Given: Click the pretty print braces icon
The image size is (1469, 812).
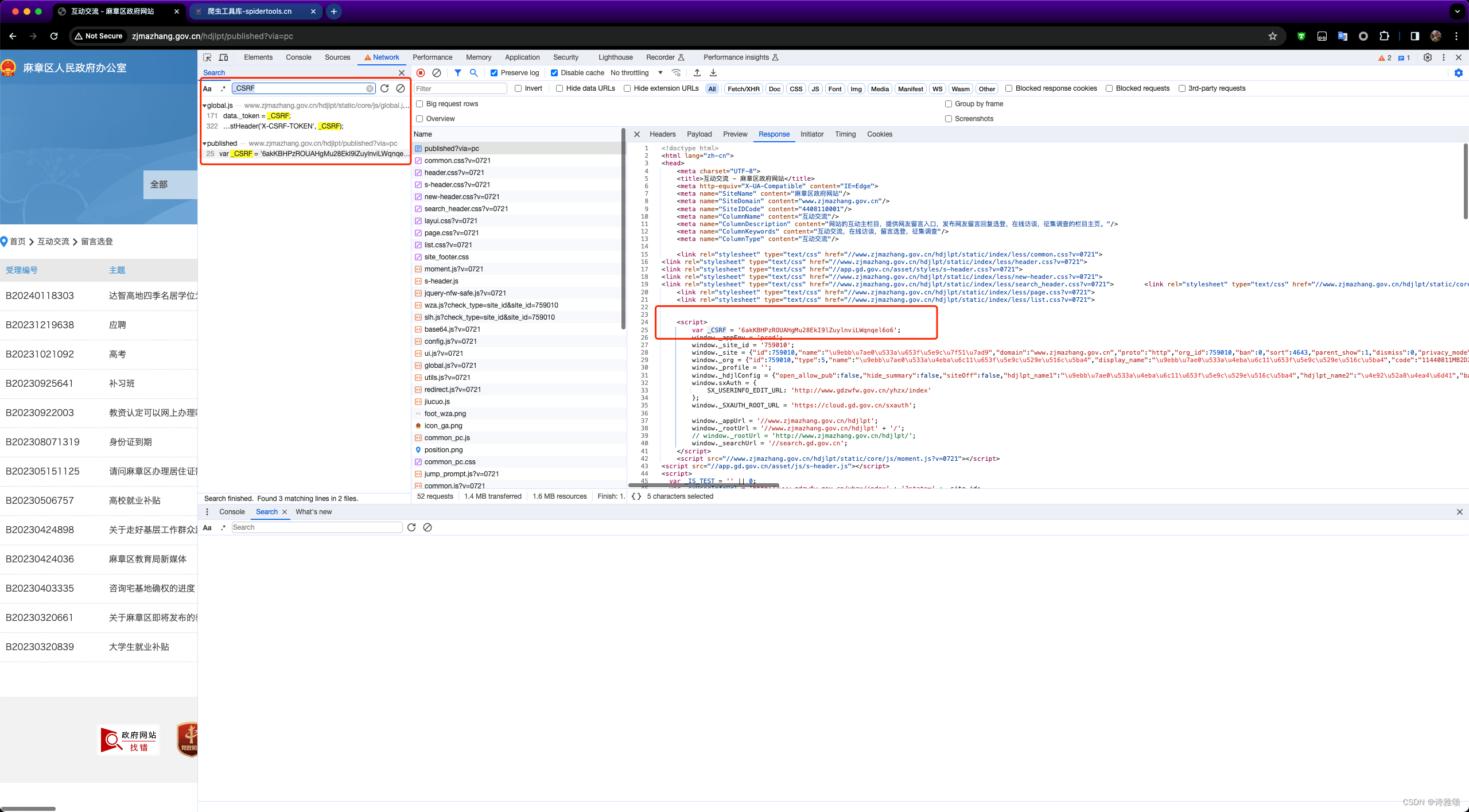Looking at the screenshot, I should [636, 496].
